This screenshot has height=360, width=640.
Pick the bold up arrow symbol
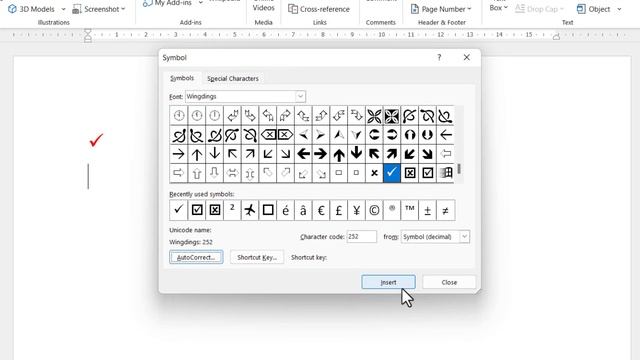tap(339, 154)
